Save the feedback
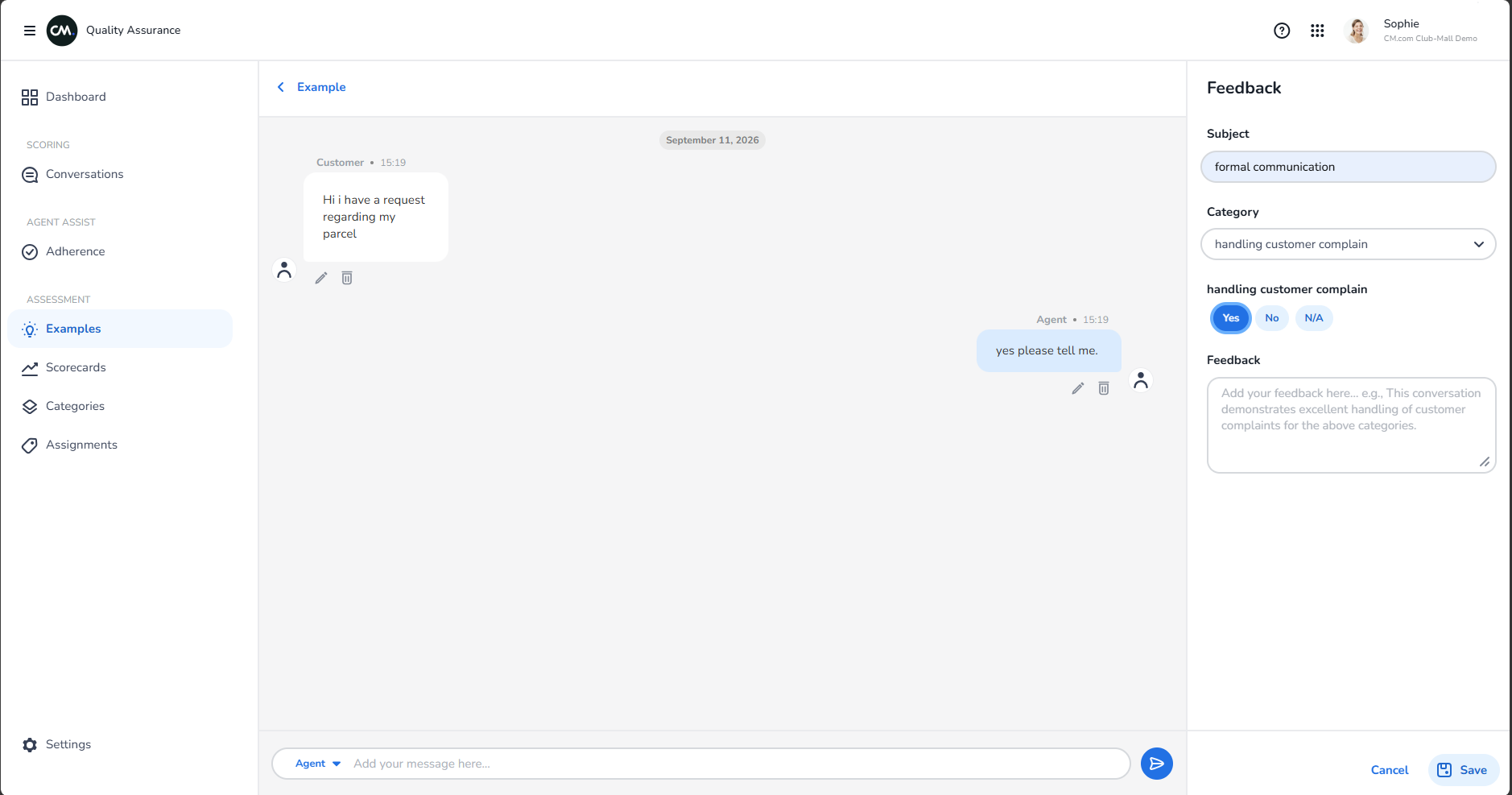The height and width of the screenshot is (795, 1512). point(1464,770)
